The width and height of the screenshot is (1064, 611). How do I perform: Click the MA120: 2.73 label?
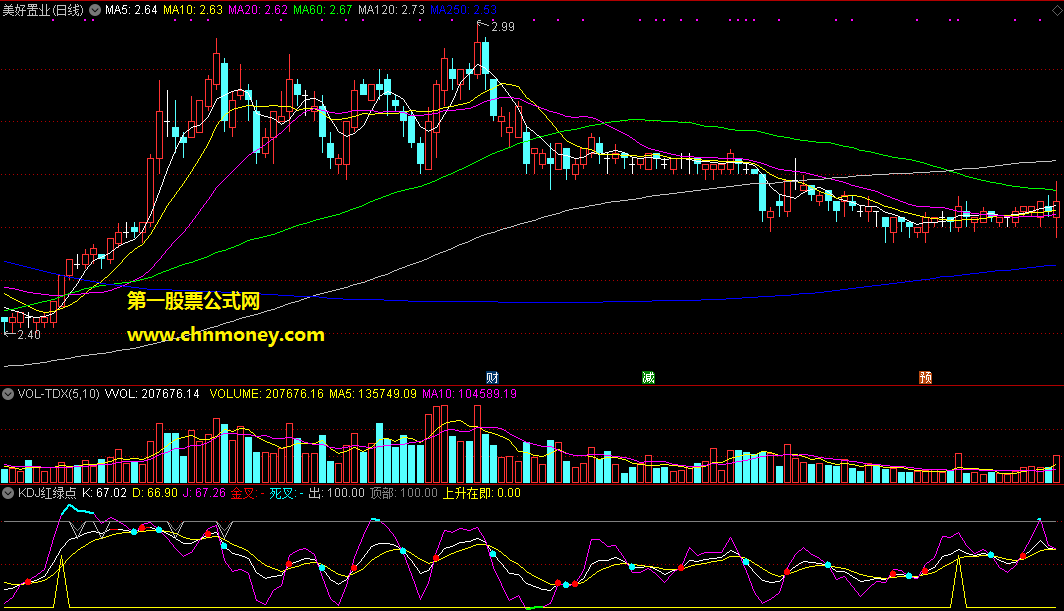click(392, 10)
